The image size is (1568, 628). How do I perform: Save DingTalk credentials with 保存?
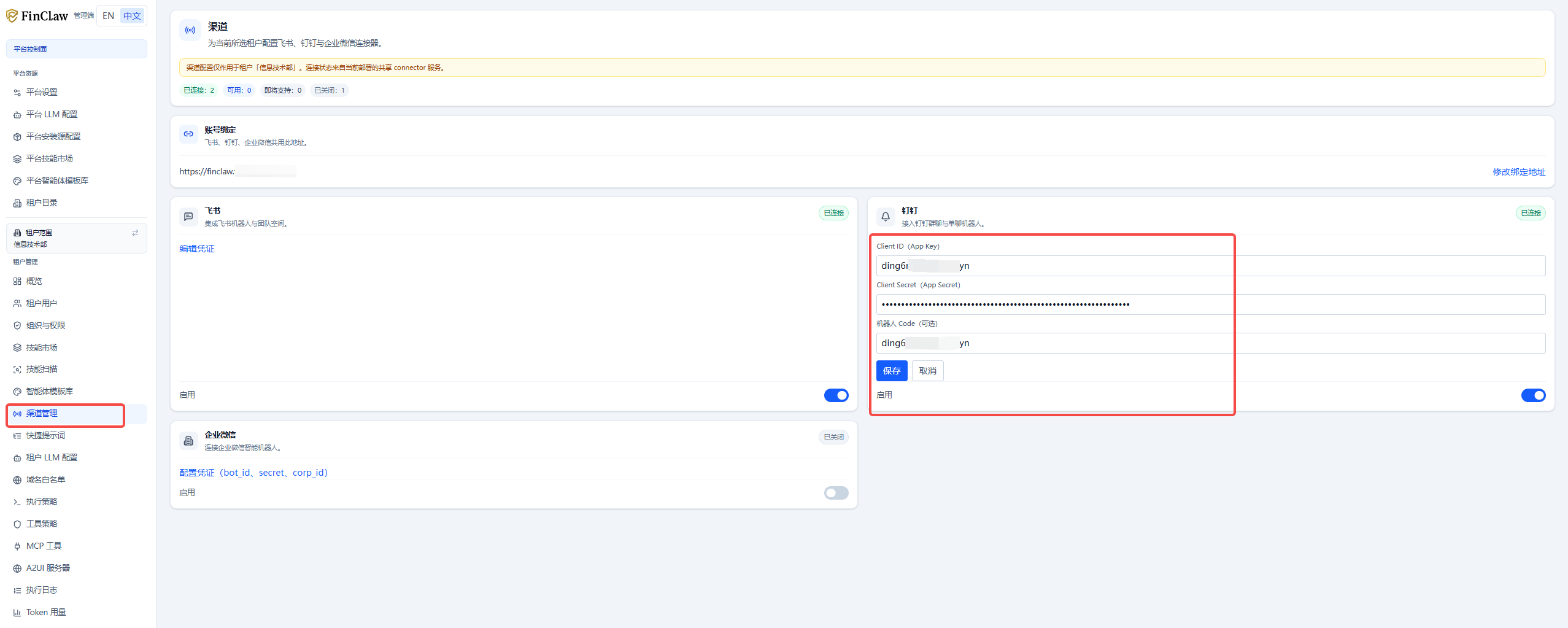pyautogui.click(x=892, y=371)
